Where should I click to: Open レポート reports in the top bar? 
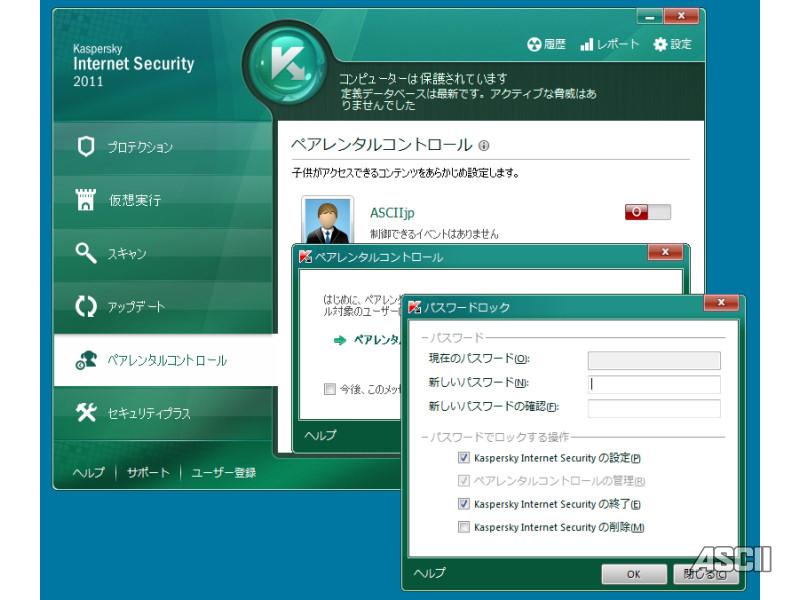tap(610, 44)
